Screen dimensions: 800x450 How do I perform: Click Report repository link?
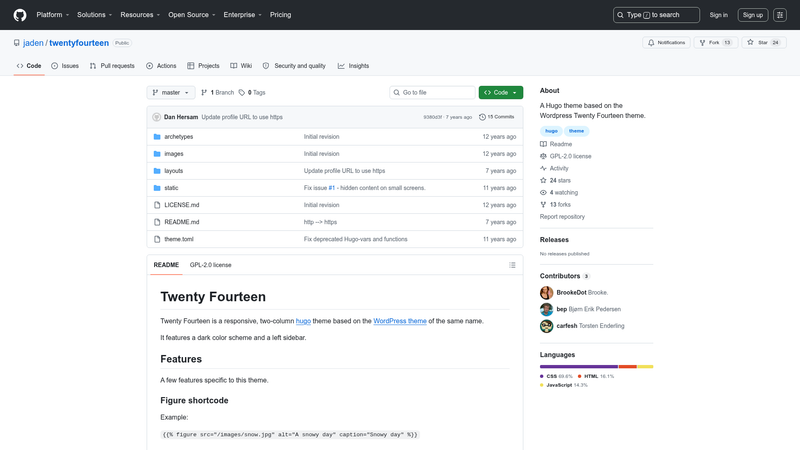[x=562, y=217]
